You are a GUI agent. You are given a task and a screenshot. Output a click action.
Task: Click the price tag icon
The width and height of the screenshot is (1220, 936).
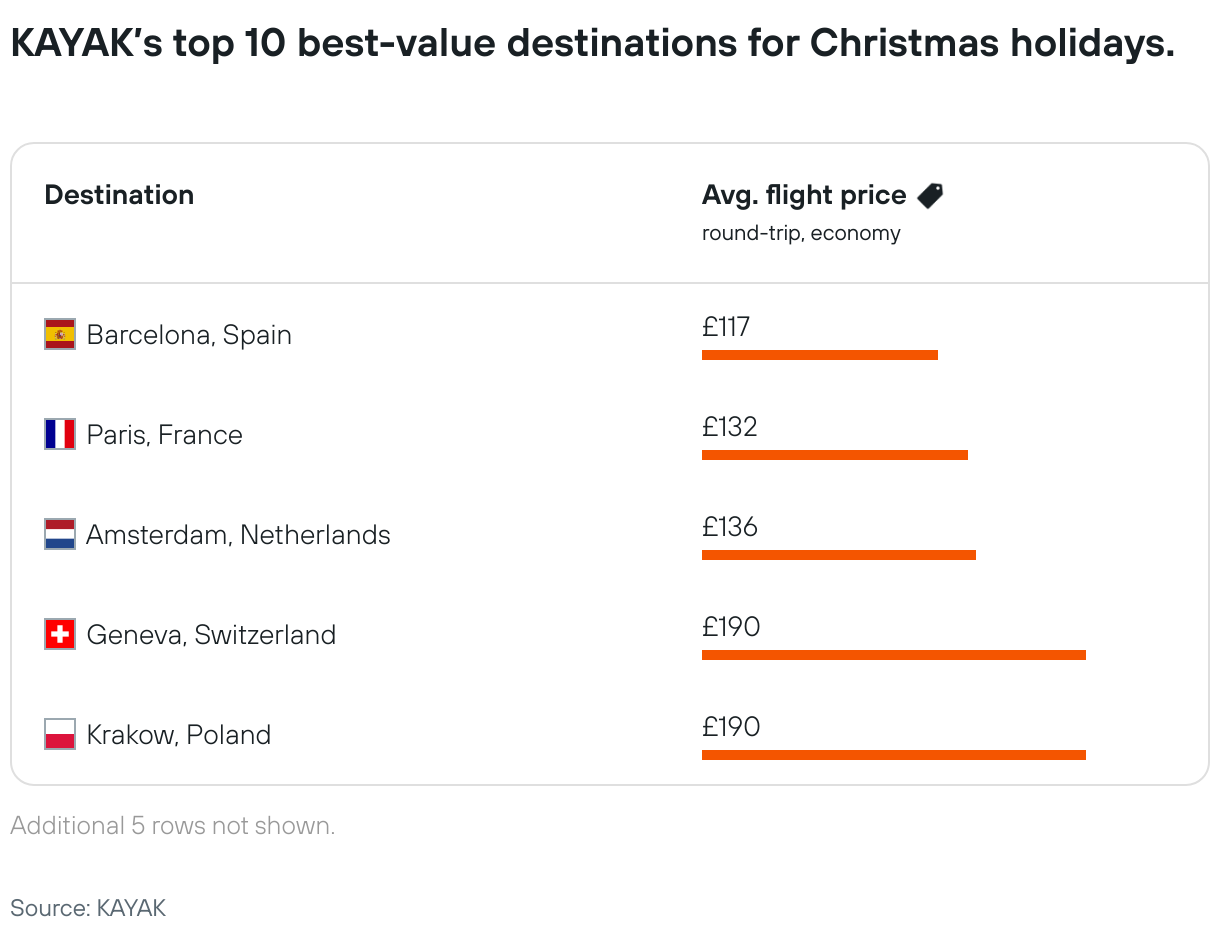point(930,195)
